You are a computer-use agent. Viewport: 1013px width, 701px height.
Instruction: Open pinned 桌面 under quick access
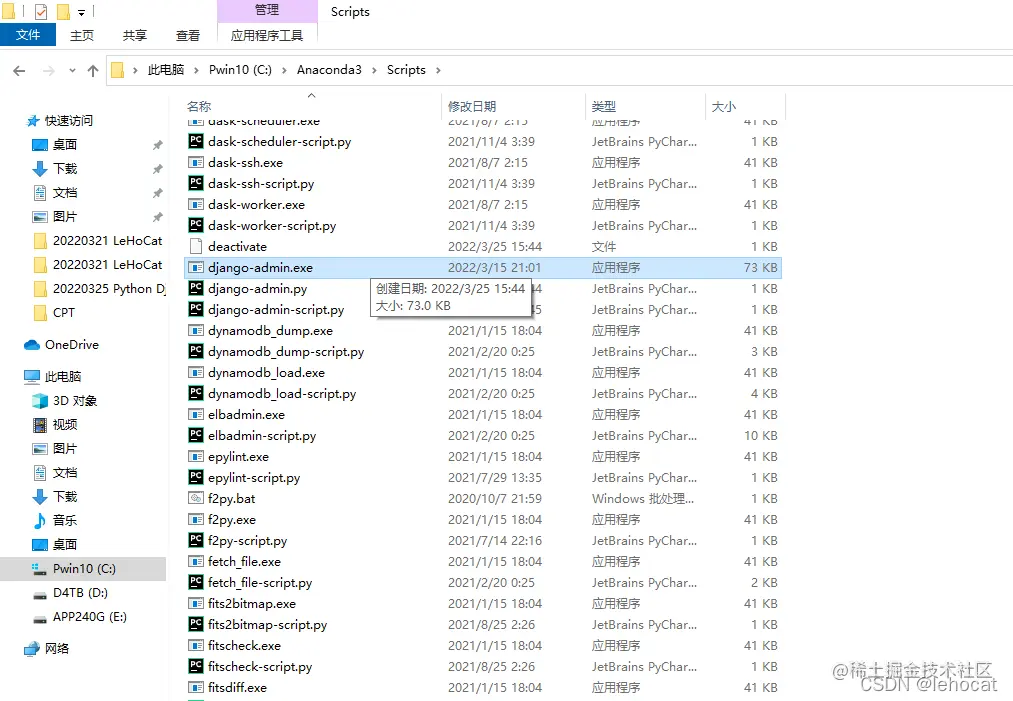65,145
